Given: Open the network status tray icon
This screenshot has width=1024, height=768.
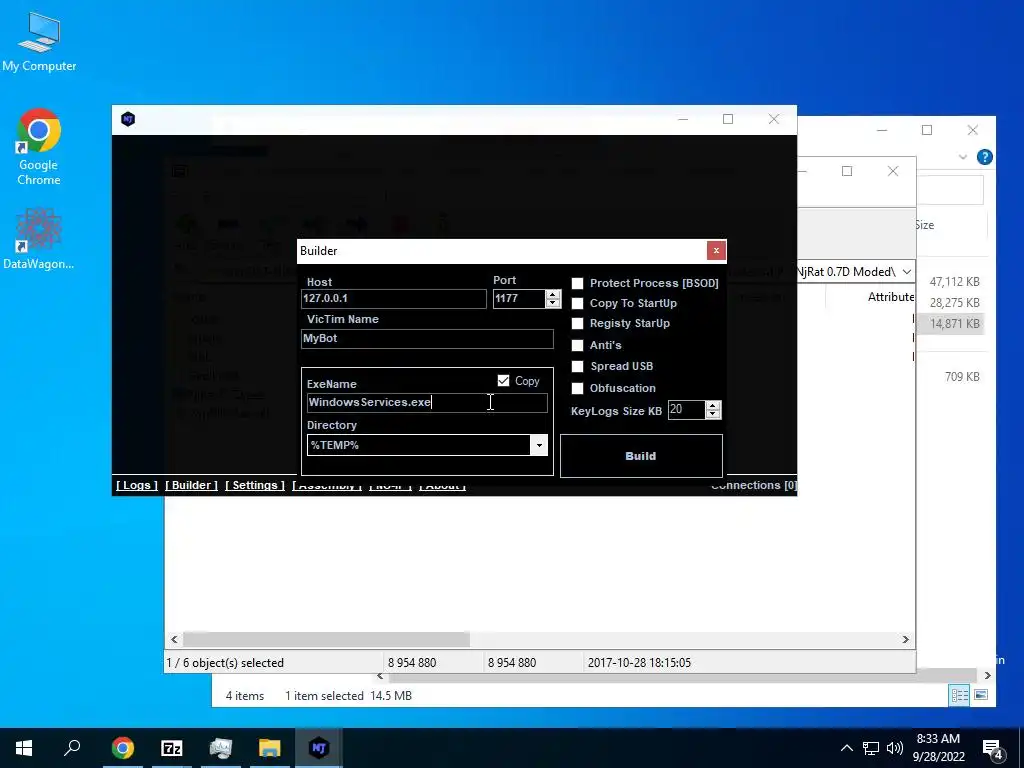Looking at the screenshot, I should tap(871, 748).
